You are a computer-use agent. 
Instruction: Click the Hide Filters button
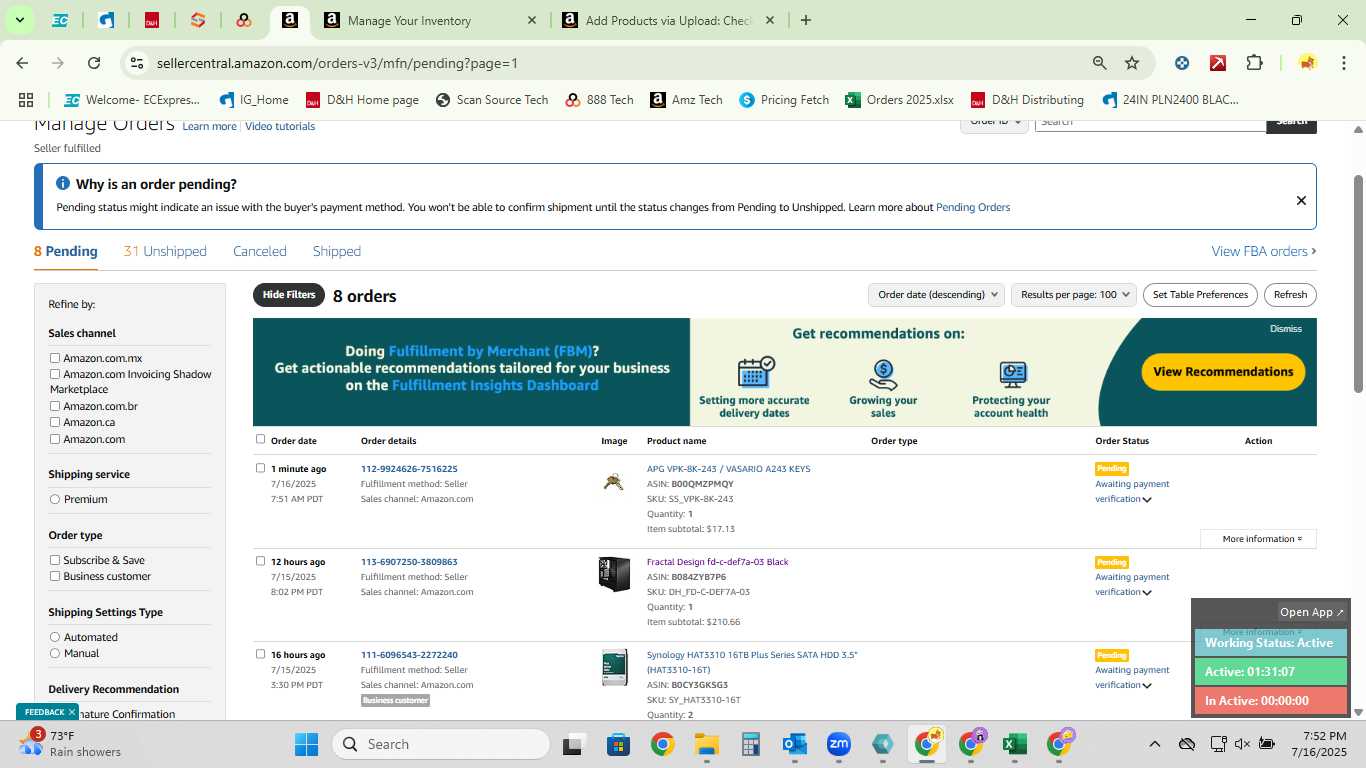[289, 295]
